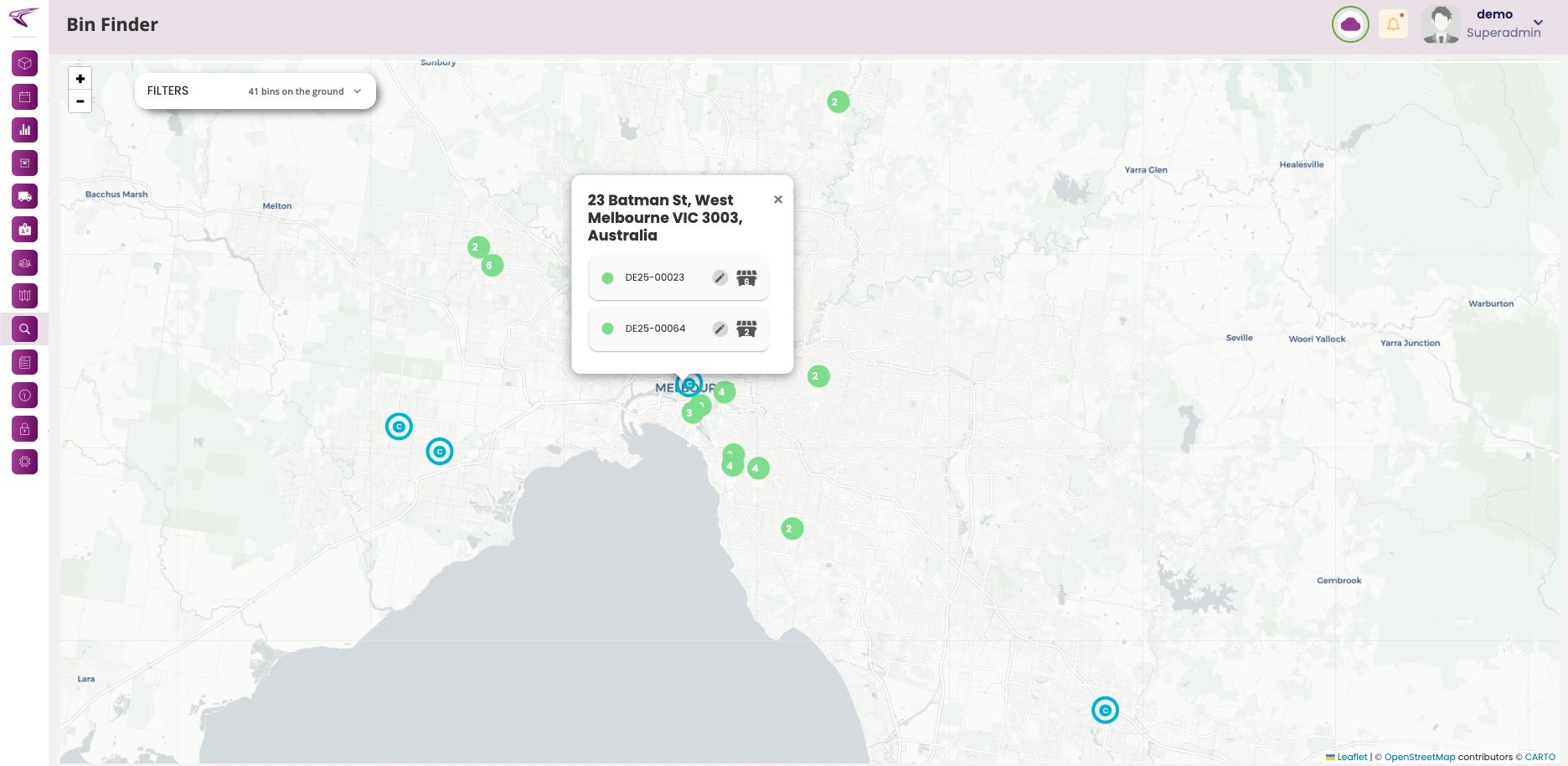
Task: Click the westernmost blue C depot marker
Action: pyautogui.click(x=399, y=427)
